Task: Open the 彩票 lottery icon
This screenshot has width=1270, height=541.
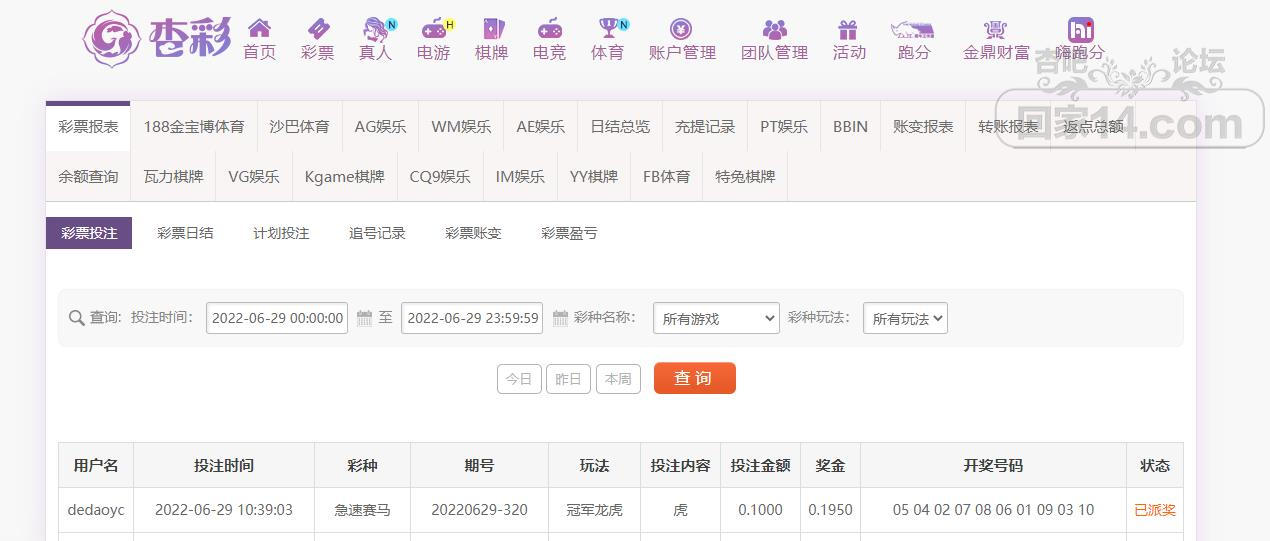Action: (x=318, y=28)
